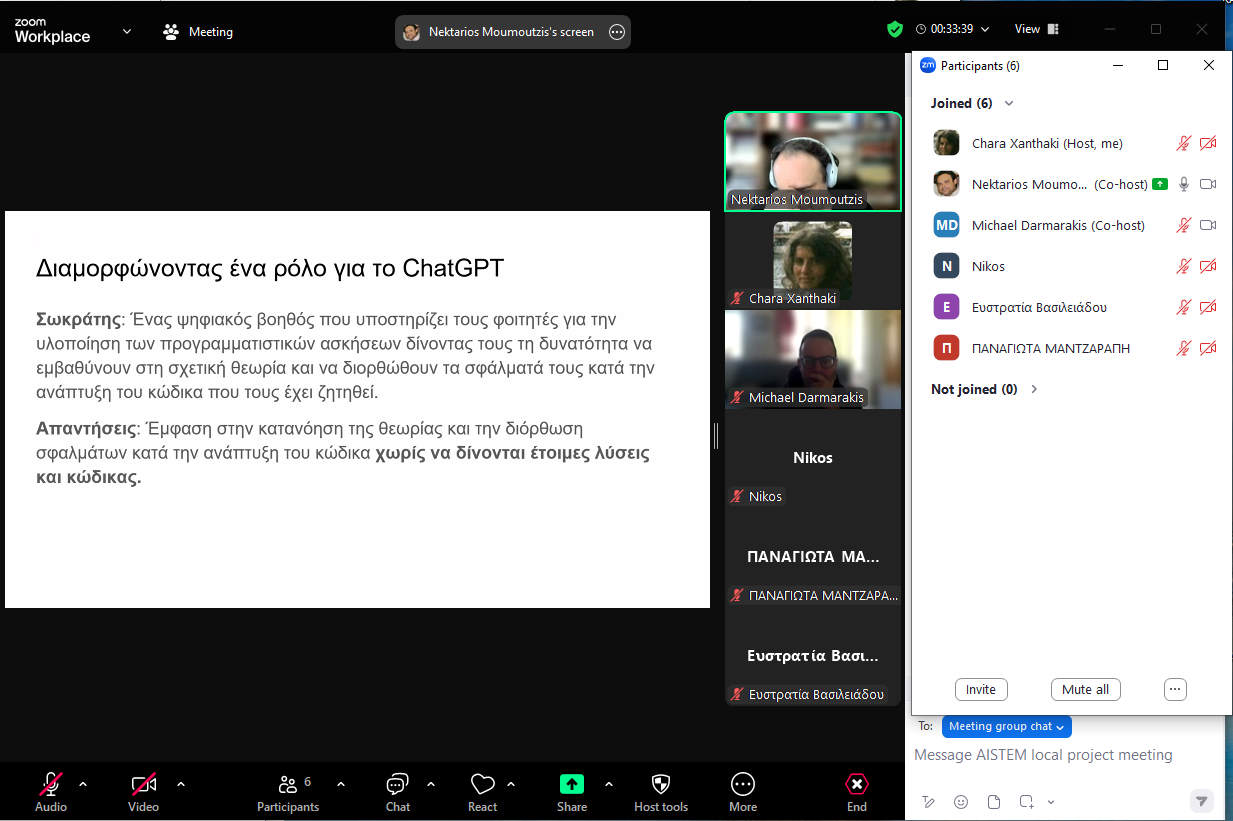The width and height of the screenshot is (1233, 821).
Task: Open the View layout menu
Action: [1035, 29]
